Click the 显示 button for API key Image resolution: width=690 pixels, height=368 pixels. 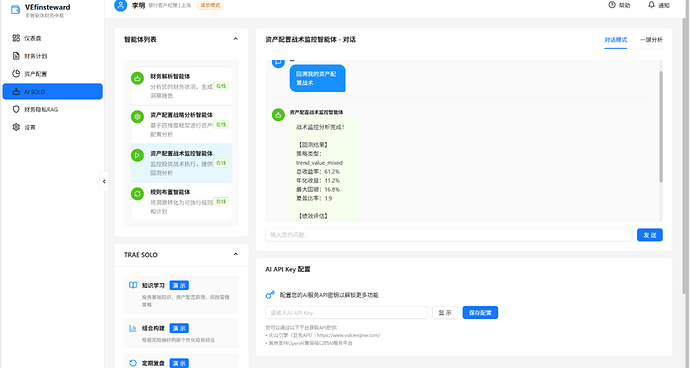pos(445,313)
